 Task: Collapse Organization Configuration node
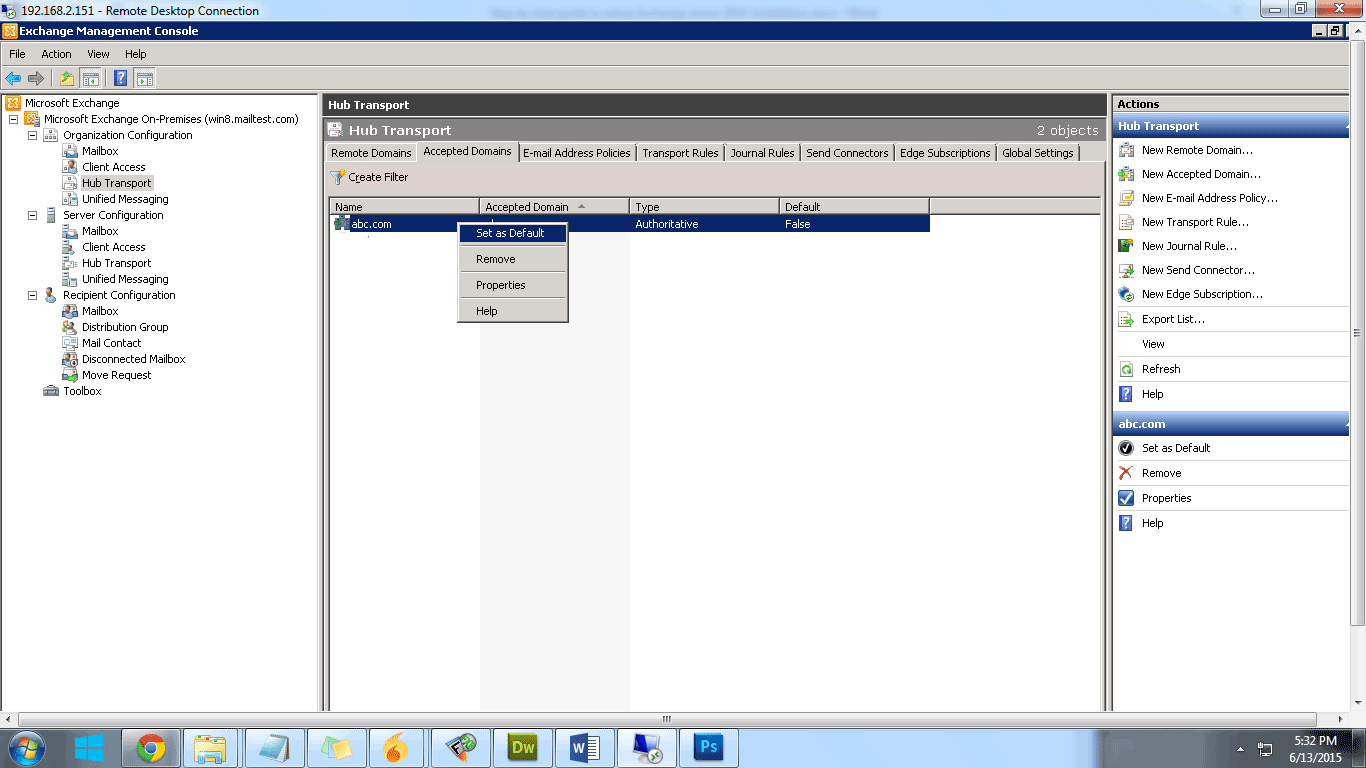pos(32,135)
